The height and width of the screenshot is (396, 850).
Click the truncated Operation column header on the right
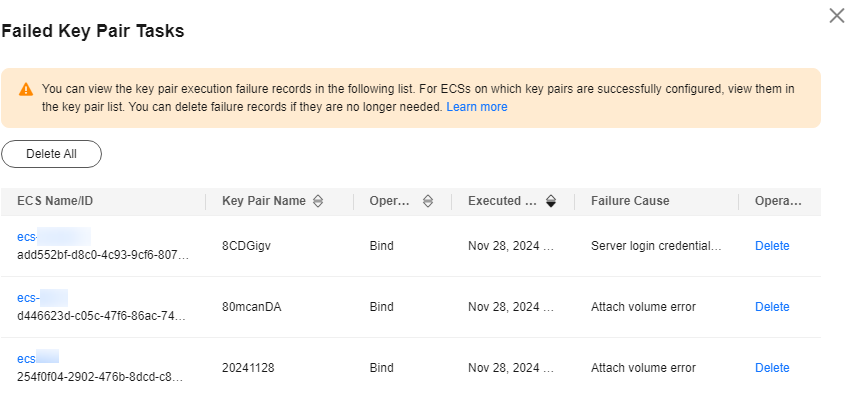tap(778, 201)
